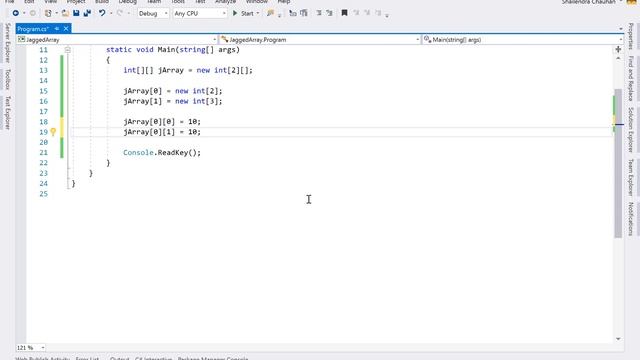
Task: Open the Notifications side tab
Action: [x=631, y=219]
